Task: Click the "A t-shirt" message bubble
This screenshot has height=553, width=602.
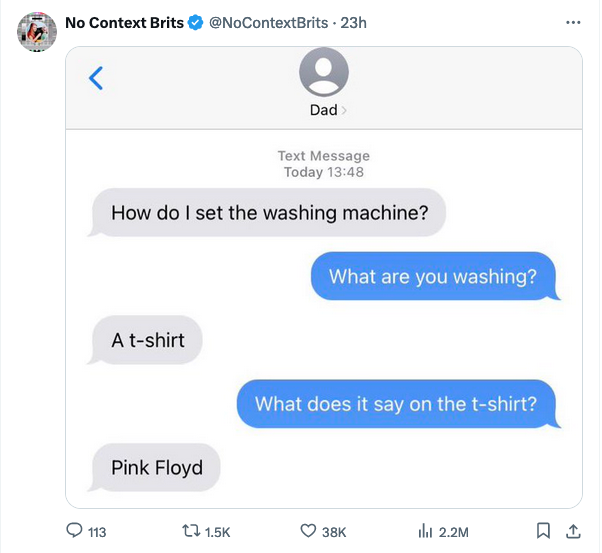Action: tap(148, 340)
